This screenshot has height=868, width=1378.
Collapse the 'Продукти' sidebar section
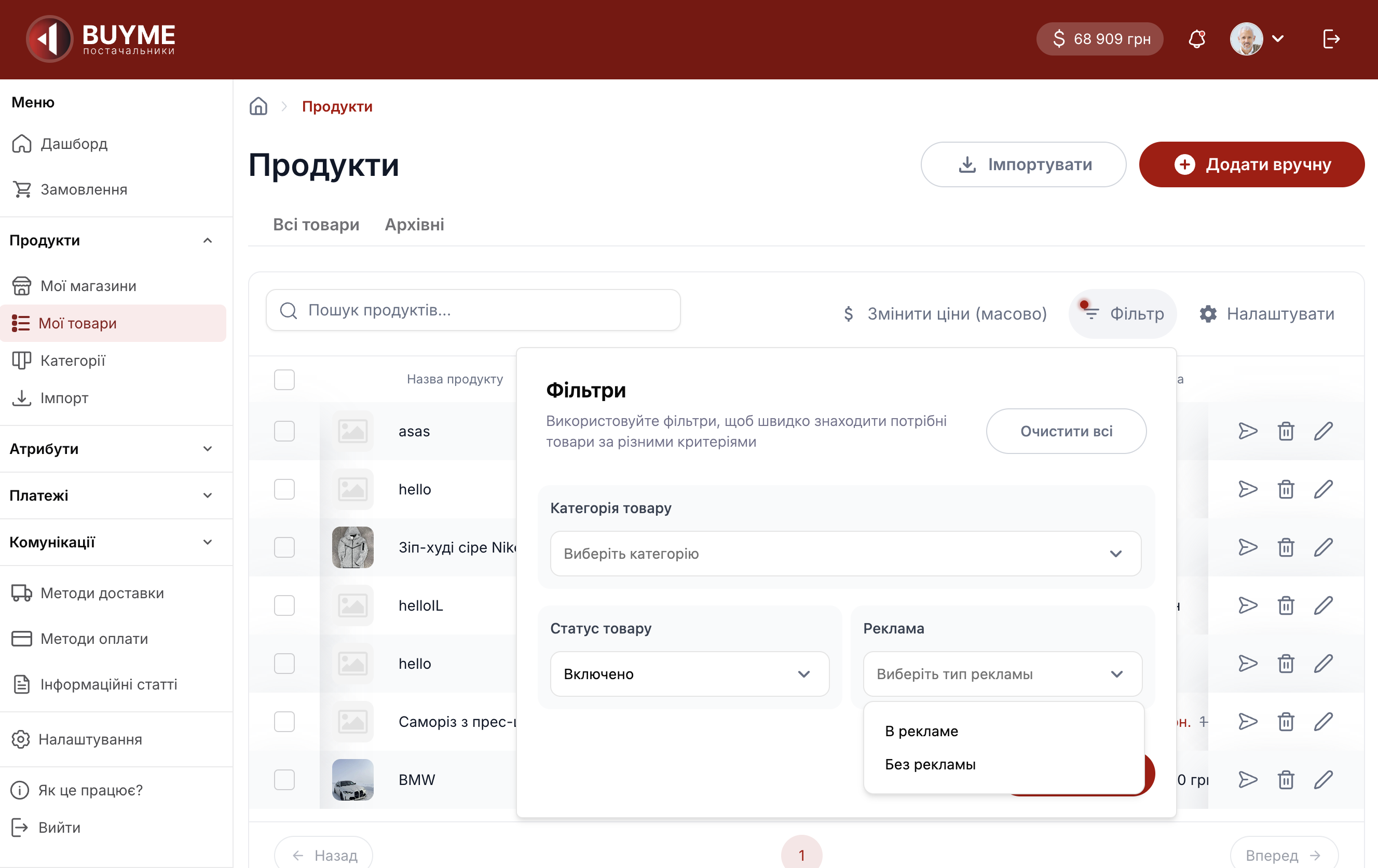(x=207, y=240)
